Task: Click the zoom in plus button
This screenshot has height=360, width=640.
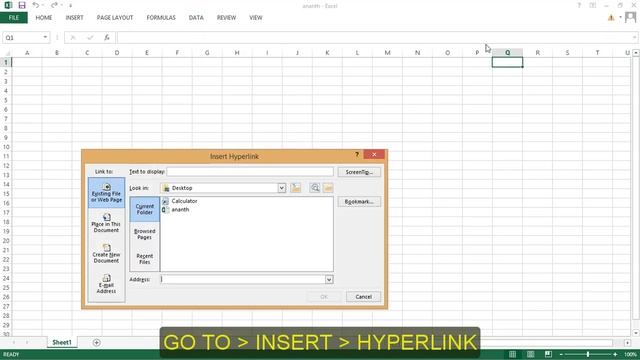Action: pos(615,354)
